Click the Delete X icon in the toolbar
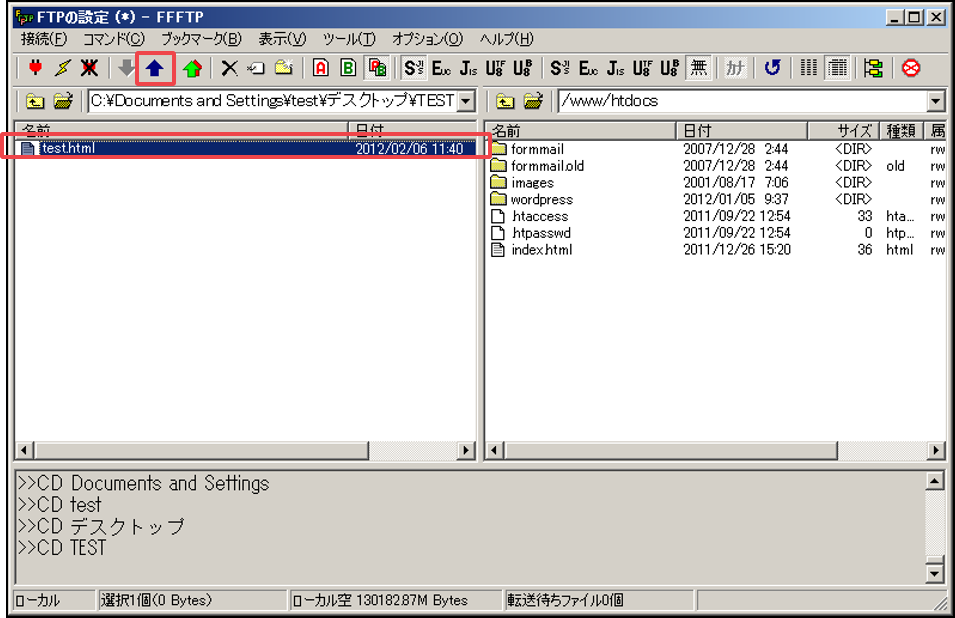The image size is (955, 618). [229, 68]
